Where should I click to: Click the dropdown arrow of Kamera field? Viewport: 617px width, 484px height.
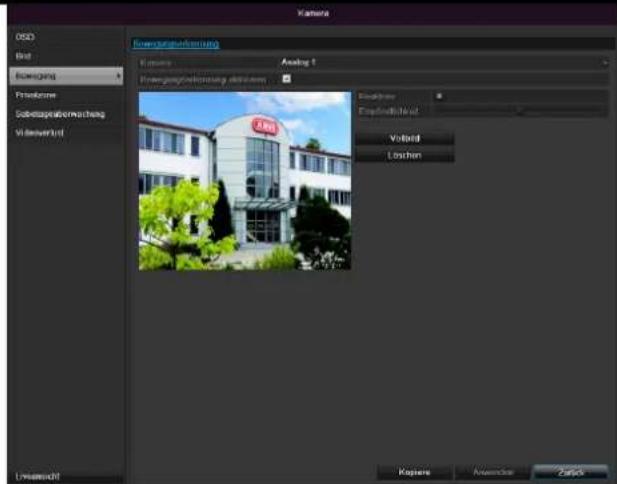click(606, 63)
